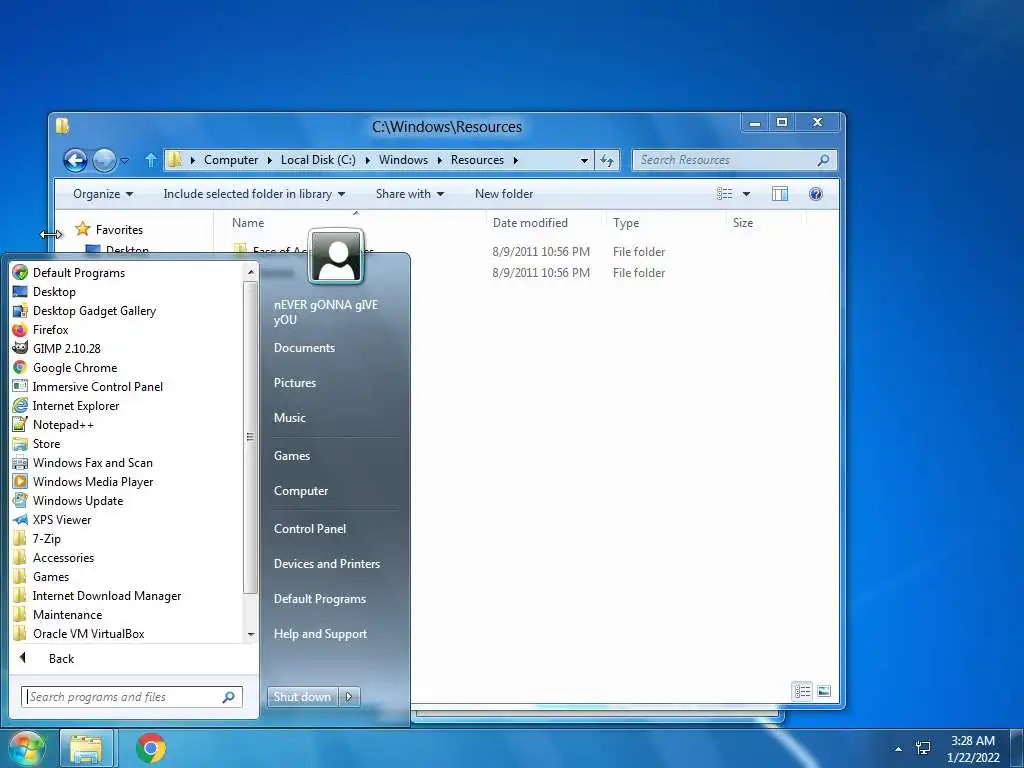Switch to large icons view button
1024x768 pixels.
click(x=824, y=691)
